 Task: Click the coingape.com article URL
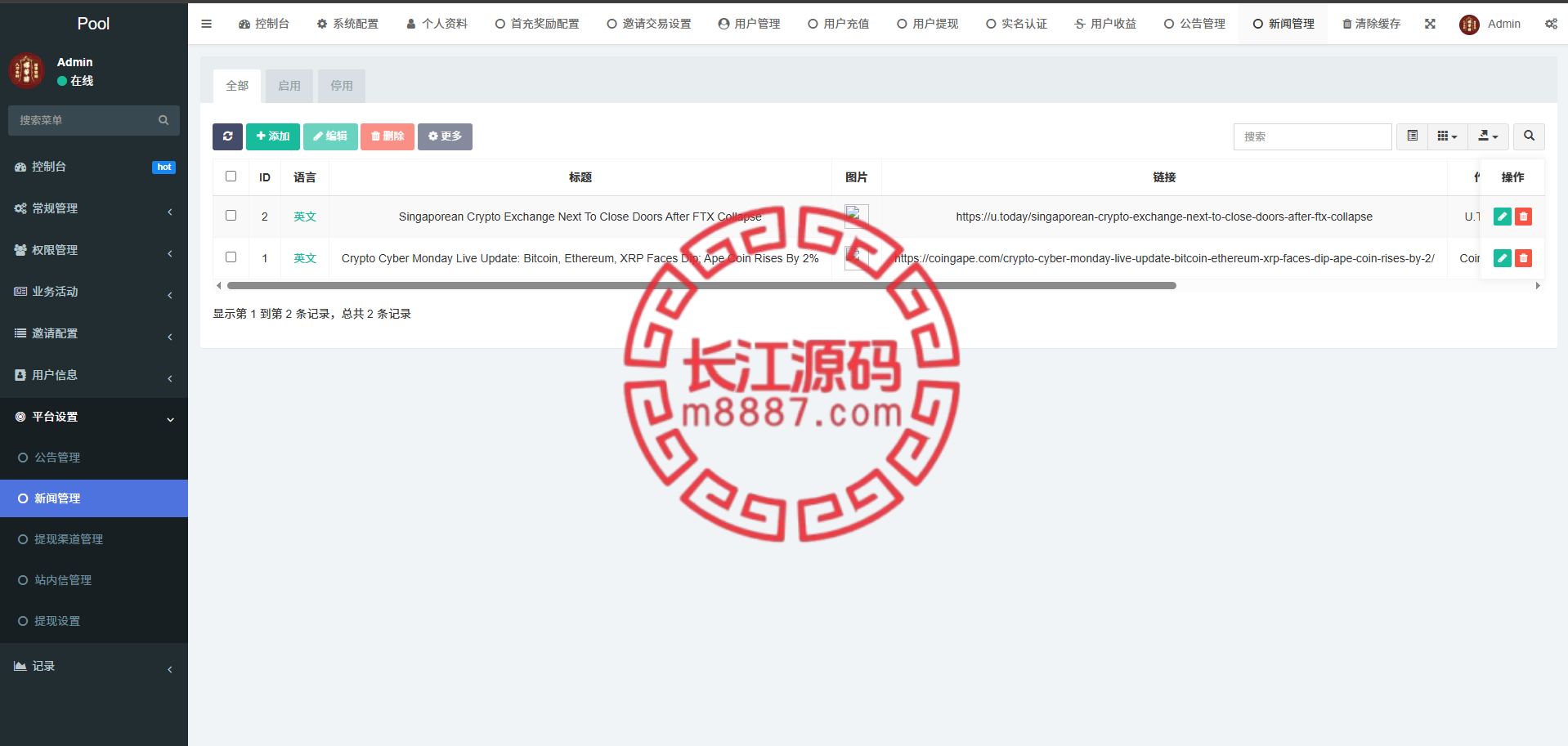click(x=1164, y=258)
